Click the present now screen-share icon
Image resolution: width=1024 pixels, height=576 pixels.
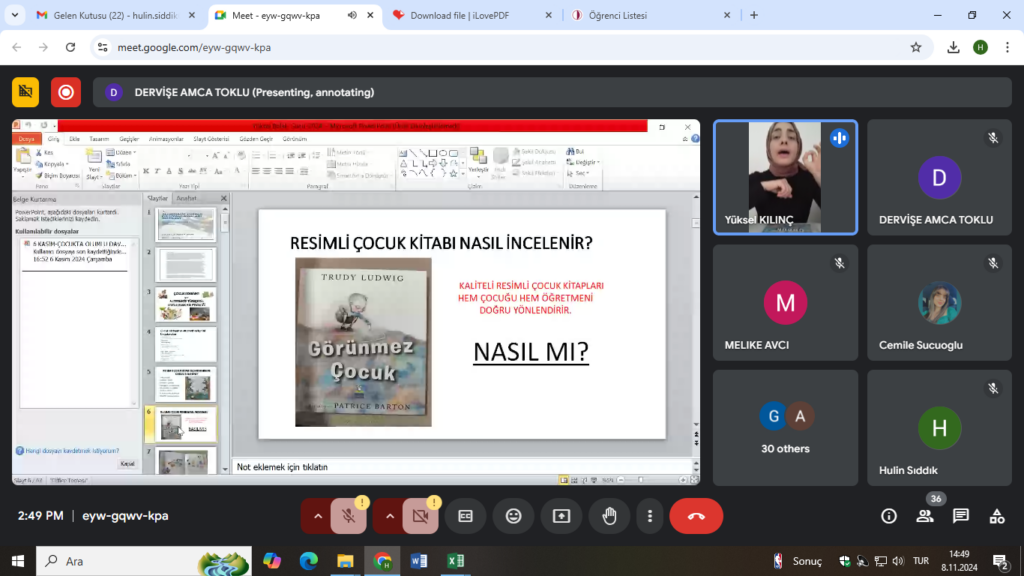tap(561, 516)
